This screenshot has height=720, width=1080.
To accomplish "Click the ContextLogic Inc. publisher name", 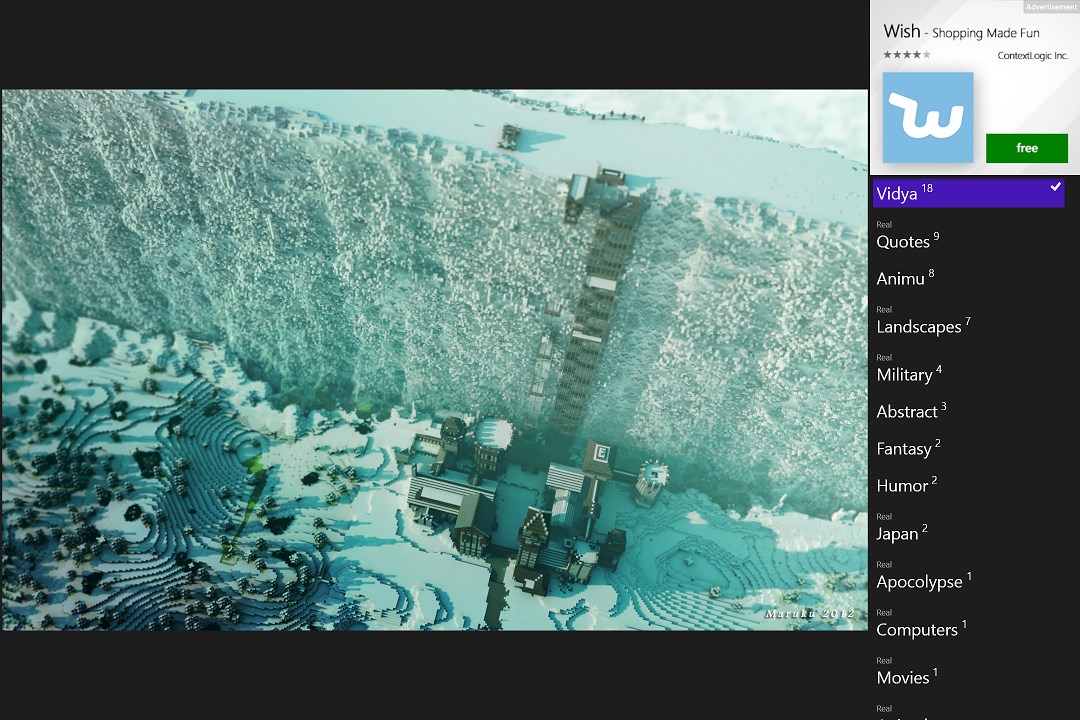I will [x=1032, y=56].
